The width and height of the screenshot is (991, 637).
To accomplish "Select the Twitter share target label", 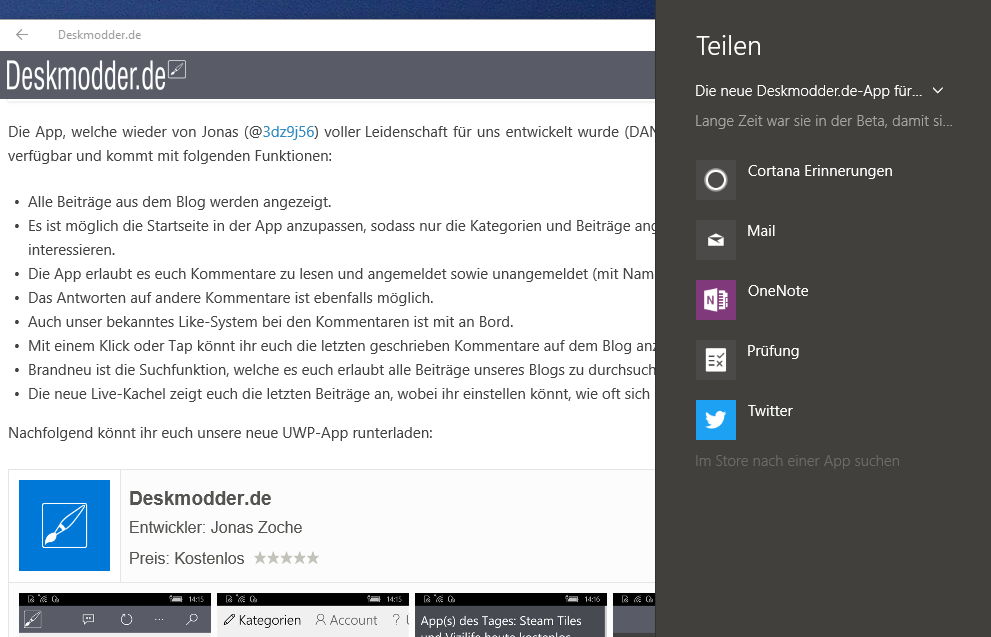I will point(770,411).
